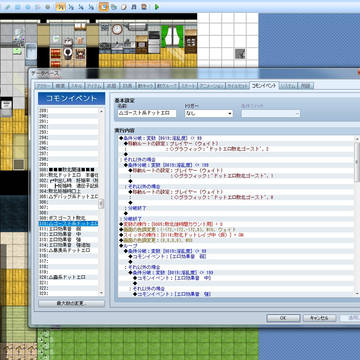
Task: Switch to the 敵キャラ tab
Action: [x=145, y=86]
